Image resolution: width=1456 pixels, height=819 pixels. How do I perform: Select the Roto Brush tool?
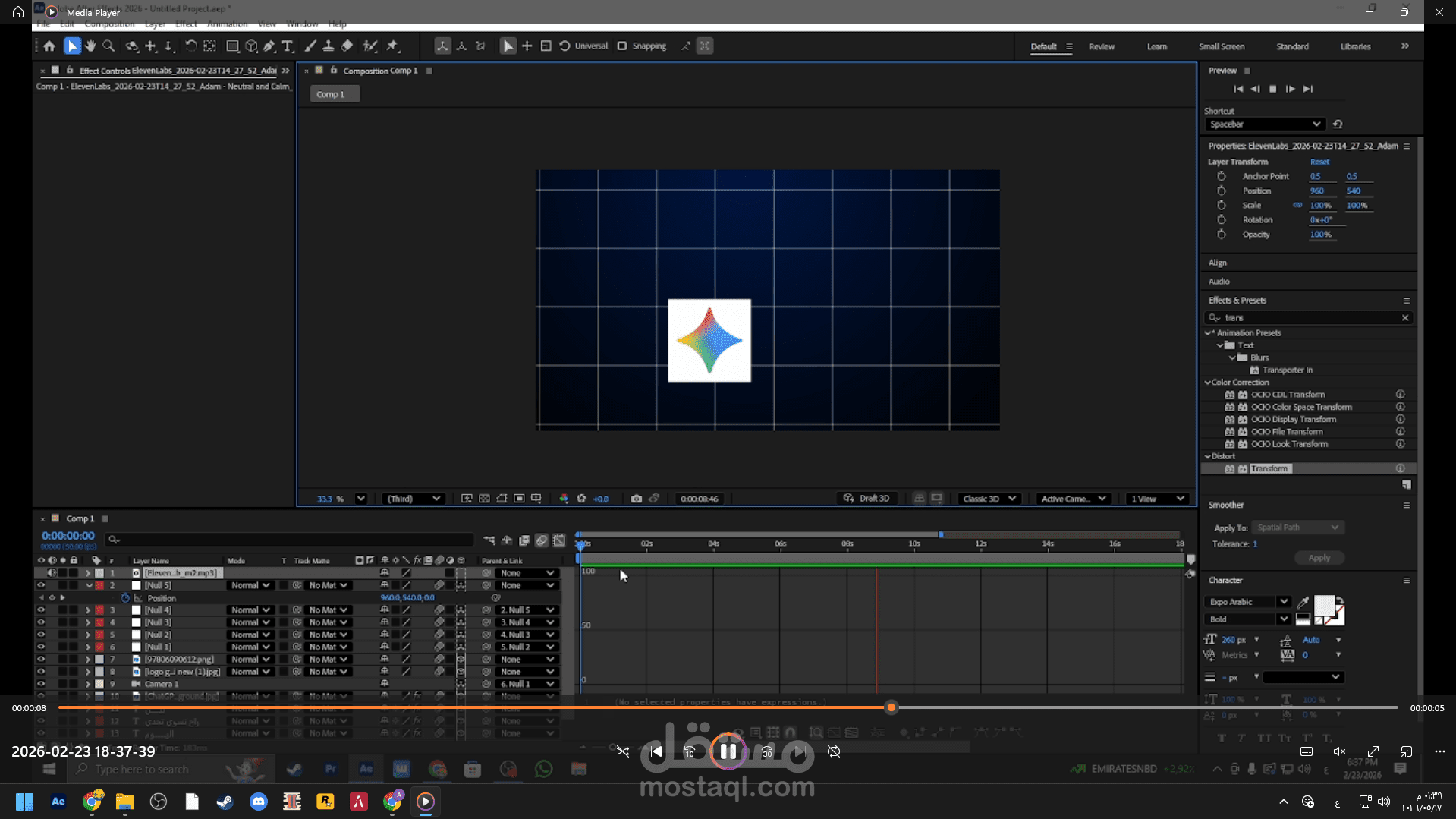[x=370, y=46]
